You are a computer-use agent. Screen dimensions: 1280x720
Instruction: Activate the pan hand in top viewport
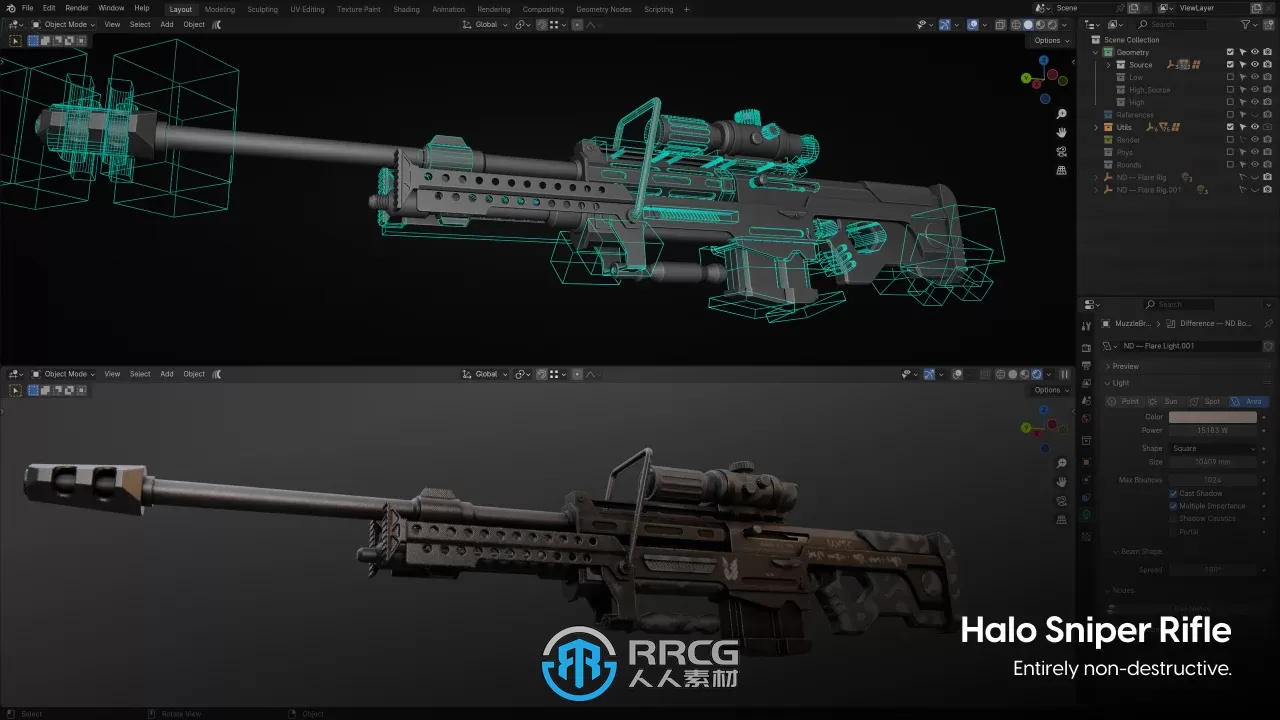[1061, 133]
